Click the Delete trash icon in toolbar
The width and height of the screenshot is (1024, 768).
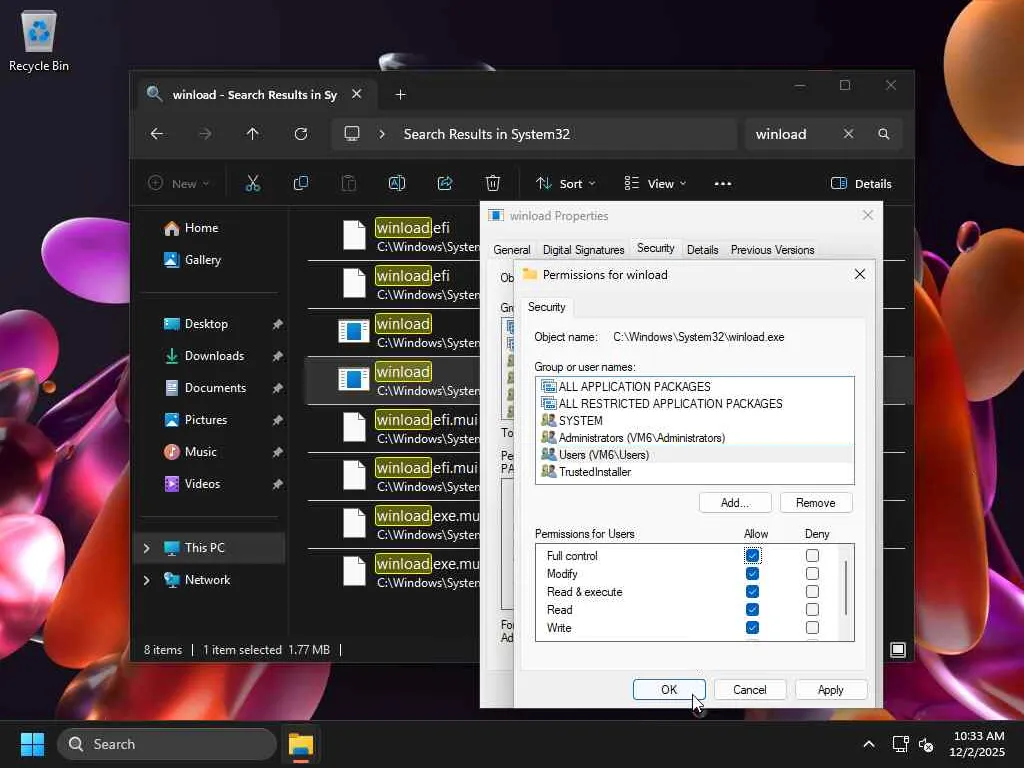493,183
